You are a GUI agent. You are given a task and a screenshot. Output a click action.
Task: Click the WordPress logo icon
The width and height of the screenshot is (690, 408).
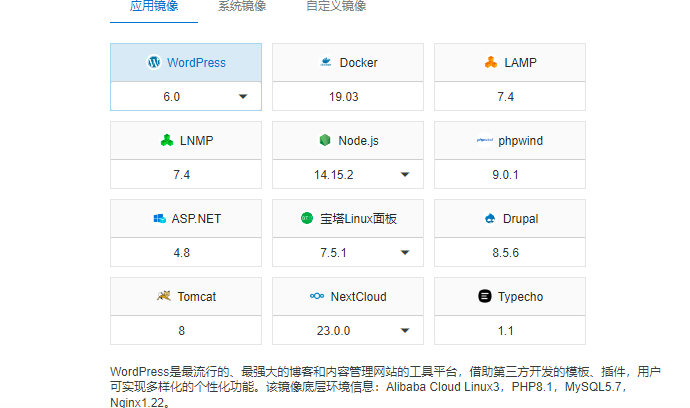(154, 62)
